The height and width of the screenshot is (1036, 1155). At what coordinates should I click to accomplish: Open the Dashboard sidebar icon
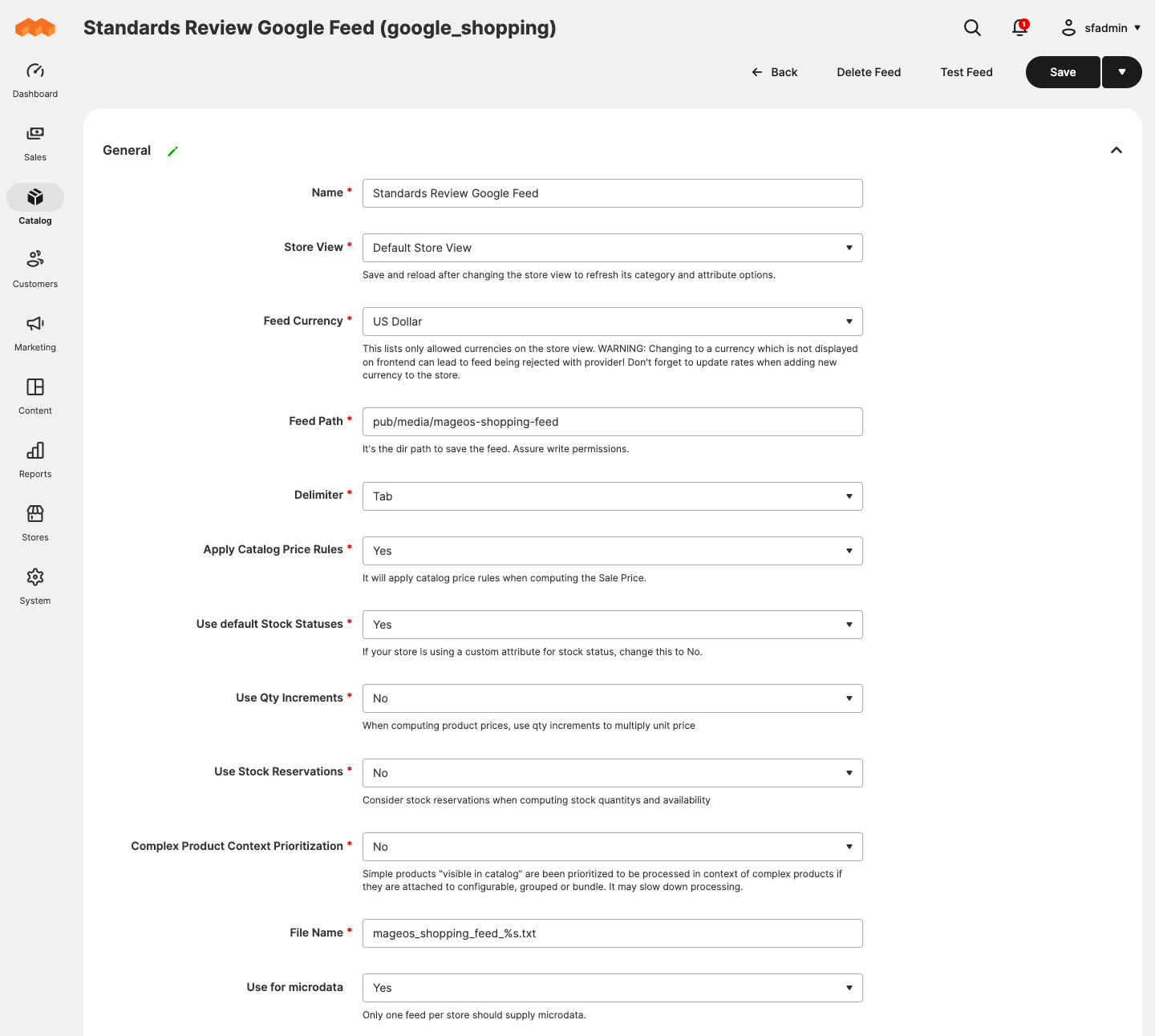point(35,71)
